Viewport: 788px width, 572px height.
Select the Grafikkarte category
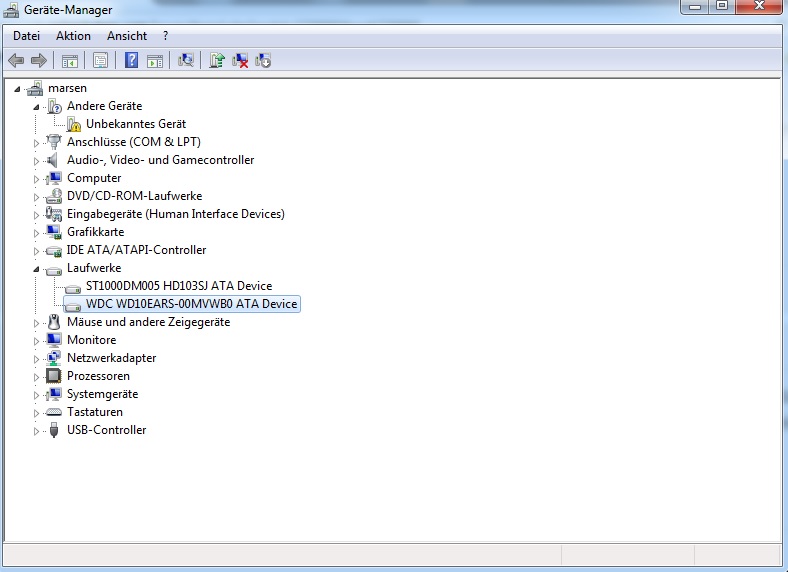pyautogui.click(x=95, y=232)
